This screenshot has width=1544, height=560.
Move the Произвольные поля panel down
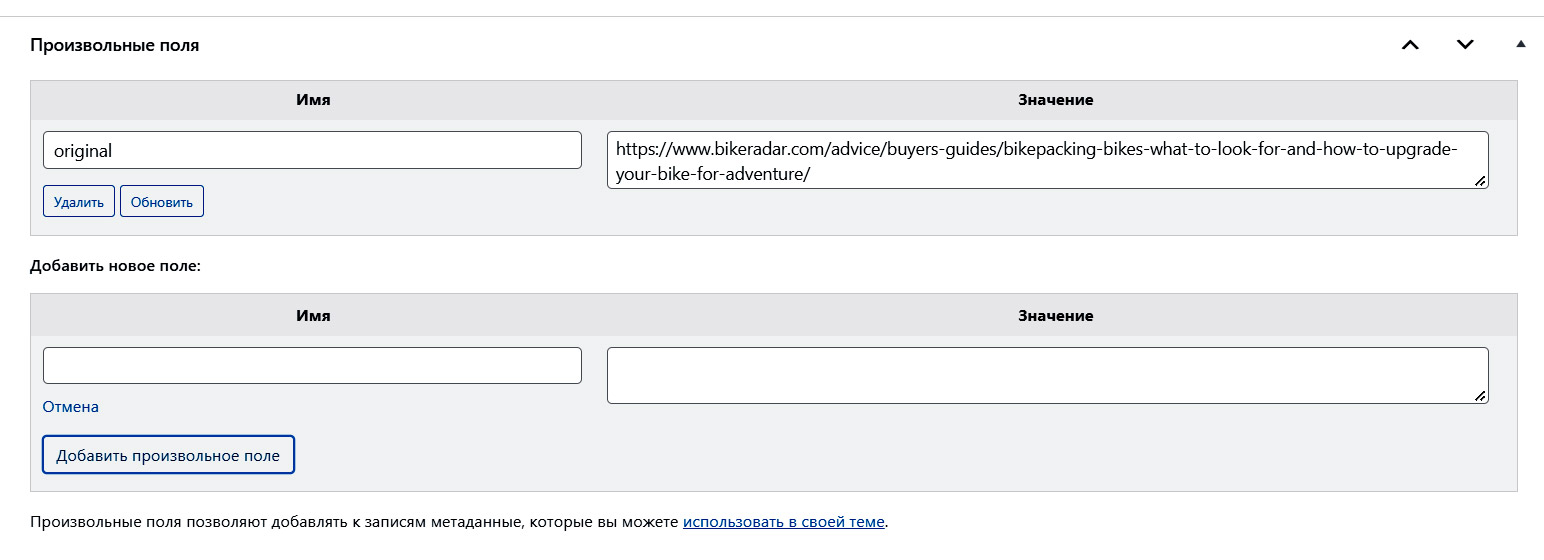[x=1465, y=45]
